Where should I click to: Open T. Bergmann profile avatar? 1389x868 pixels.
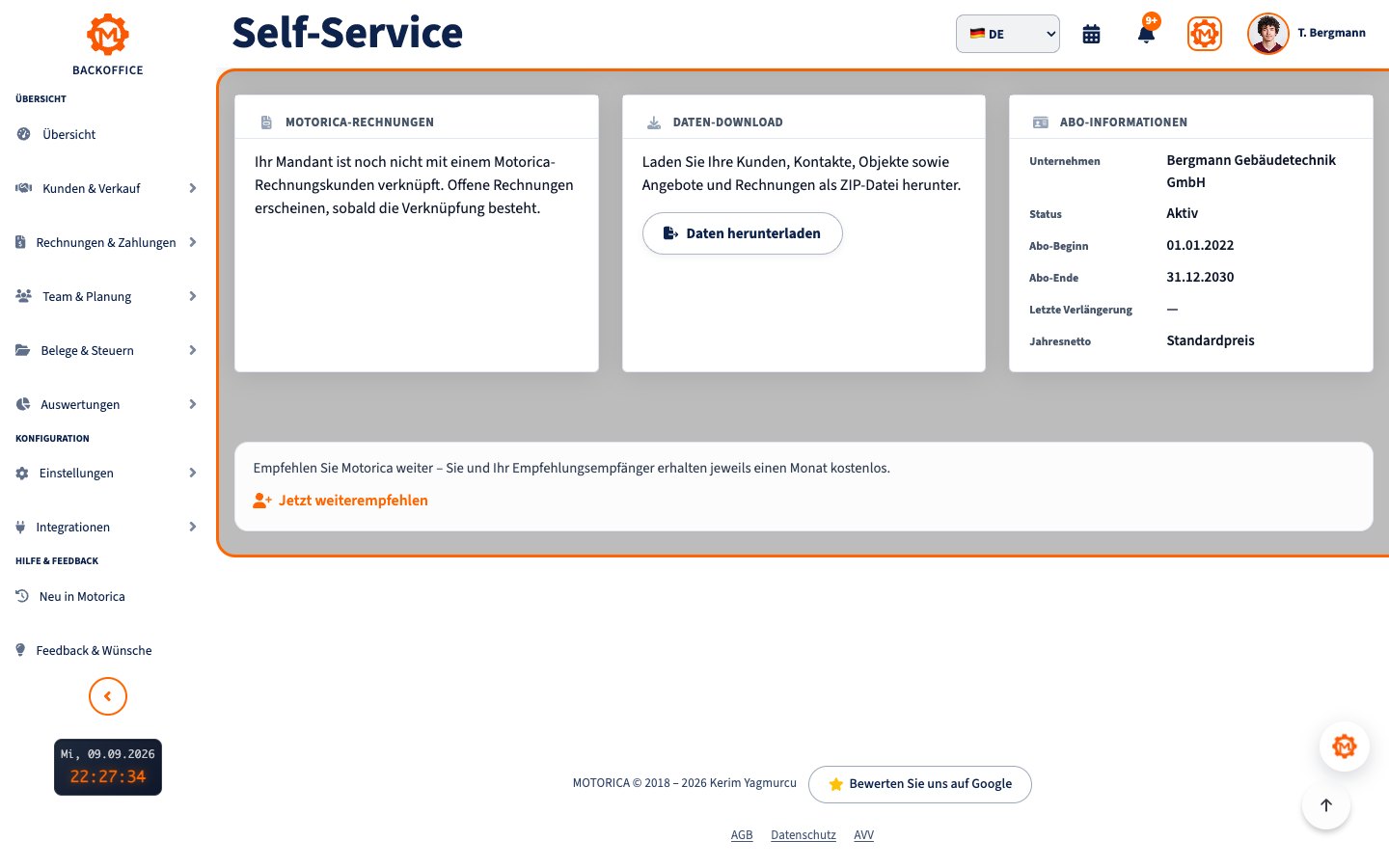[x=1267, y=35]
